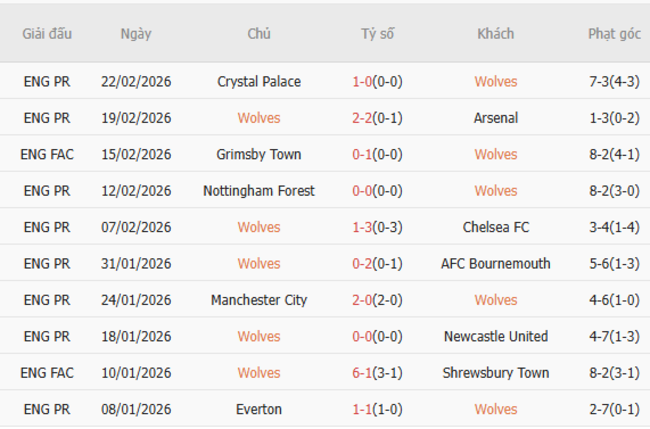Select Grimsby Town in home column

(x=259, y=155)
